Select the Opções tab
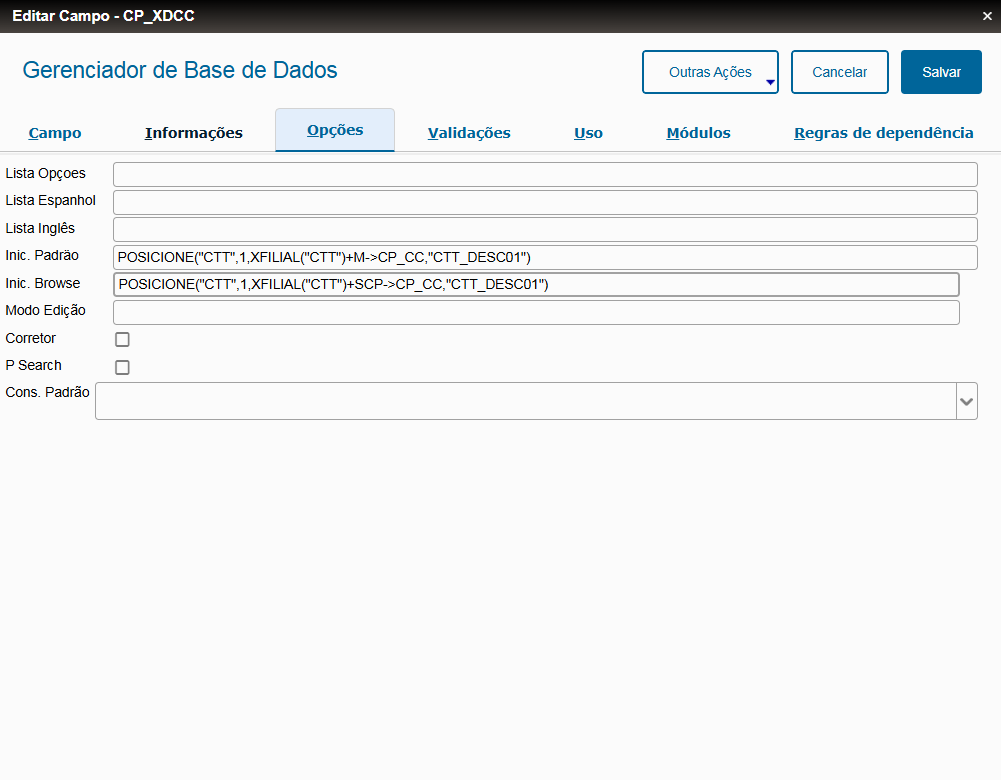Viewport: 1001px width, 780px height. pos(335,131)
